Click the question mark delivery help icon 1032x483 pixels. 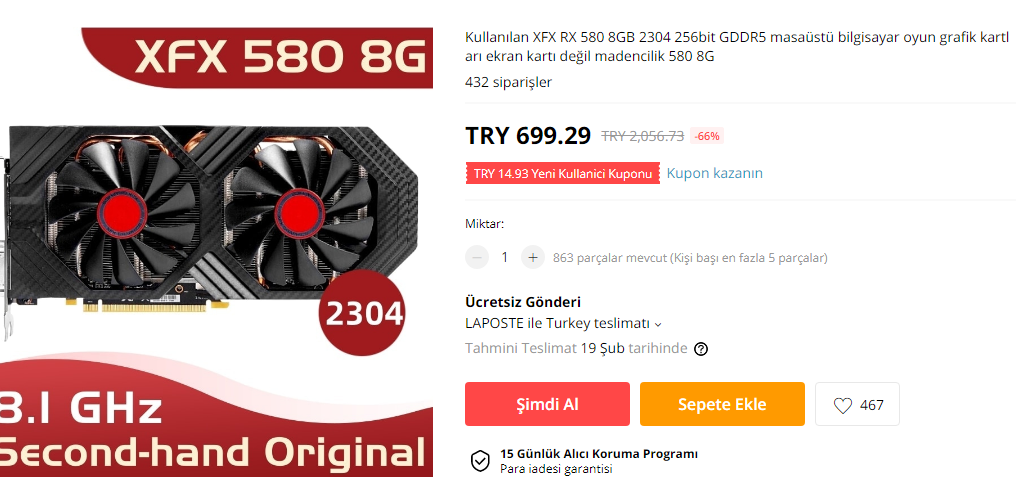point(701,349)
